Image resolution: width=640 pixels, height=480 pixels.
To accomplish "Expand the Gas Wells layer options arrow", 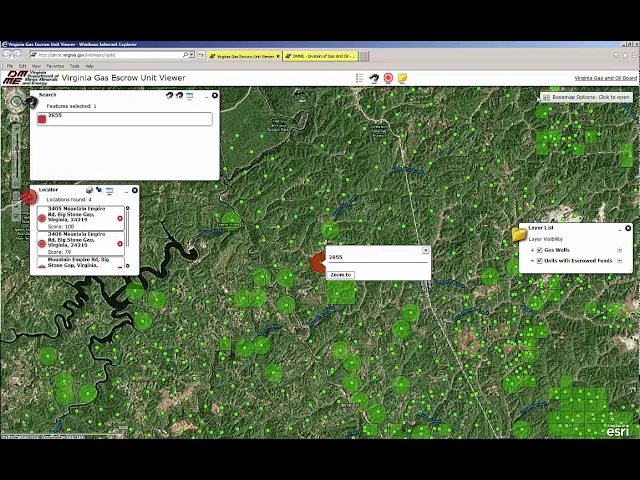I will tap(619, 250).
